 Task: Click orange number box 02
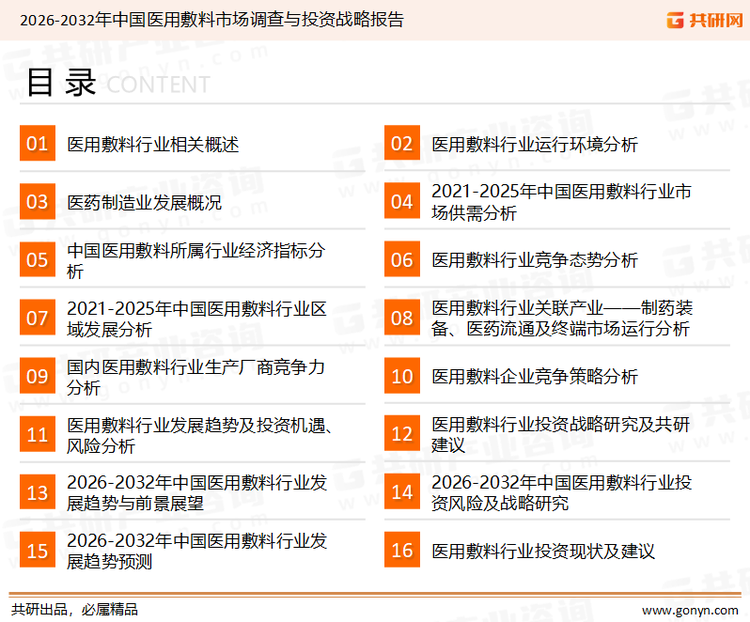click(x=402, y=143)
